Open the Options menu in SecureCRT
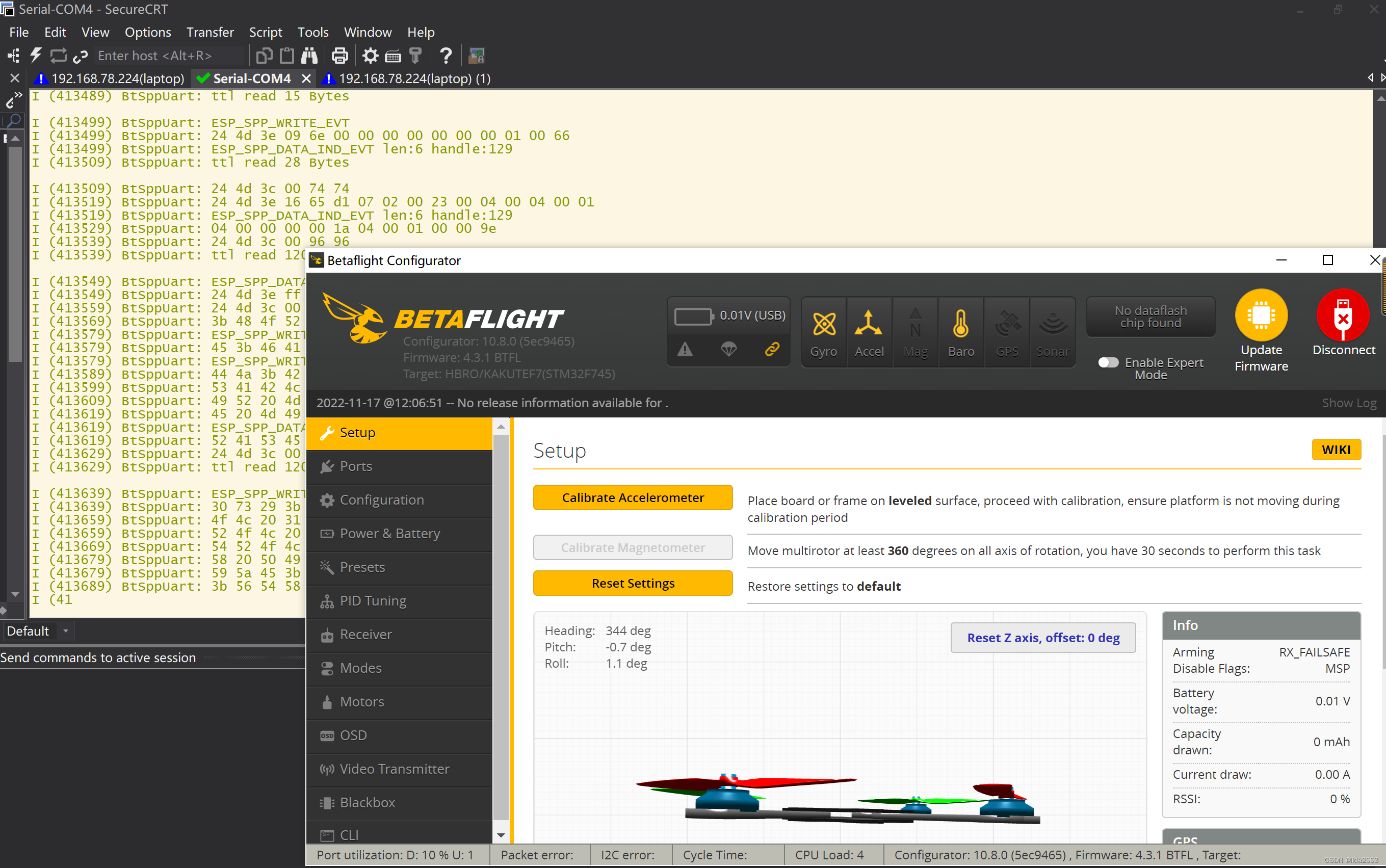1386x868 pixels. tap(147, 32)
